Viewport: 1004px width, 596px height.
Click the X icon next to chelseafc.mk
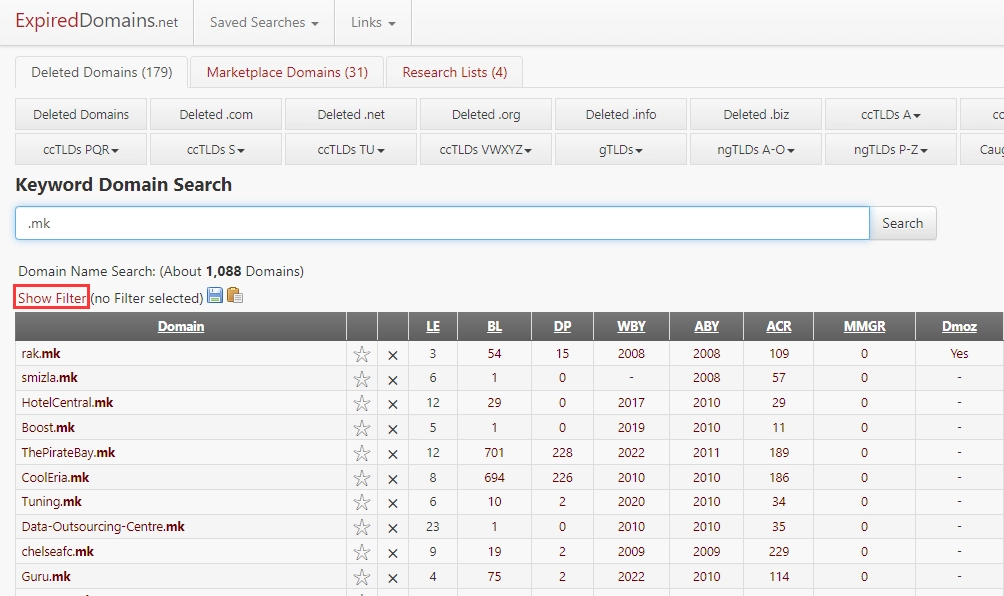pyautogui.click(x=393, y=552)
